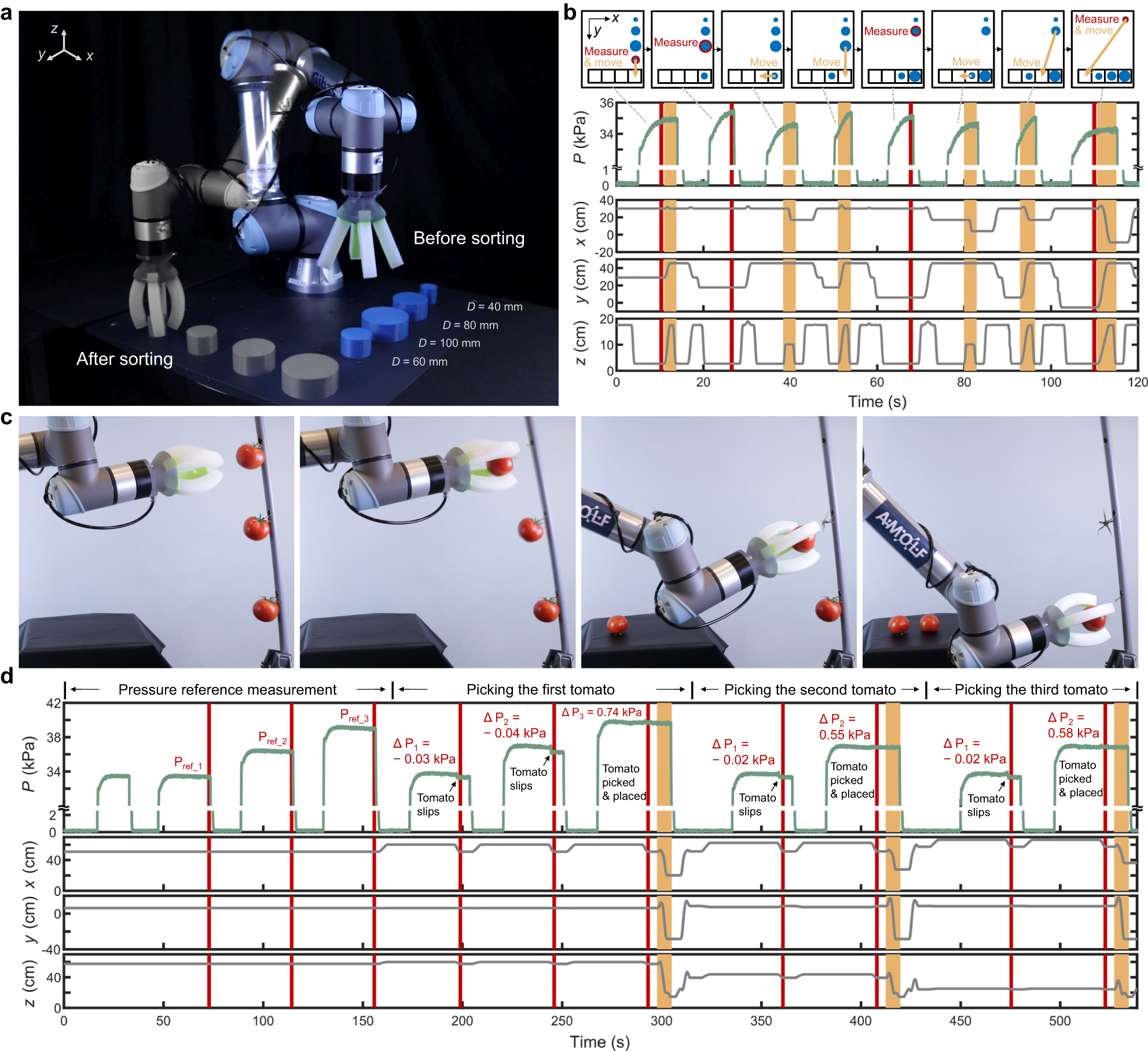Click the 'Picking the first tomato' heading
The width and height of the screenshot is (1148, 1051).
pos(540,690)
